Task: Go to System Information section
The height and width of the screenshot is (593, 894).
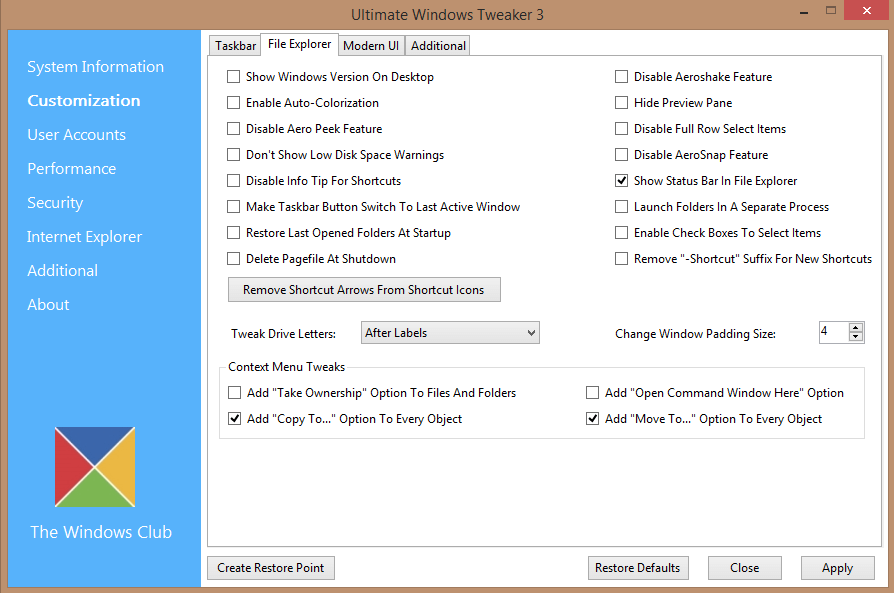Action: tap(95, 67)
